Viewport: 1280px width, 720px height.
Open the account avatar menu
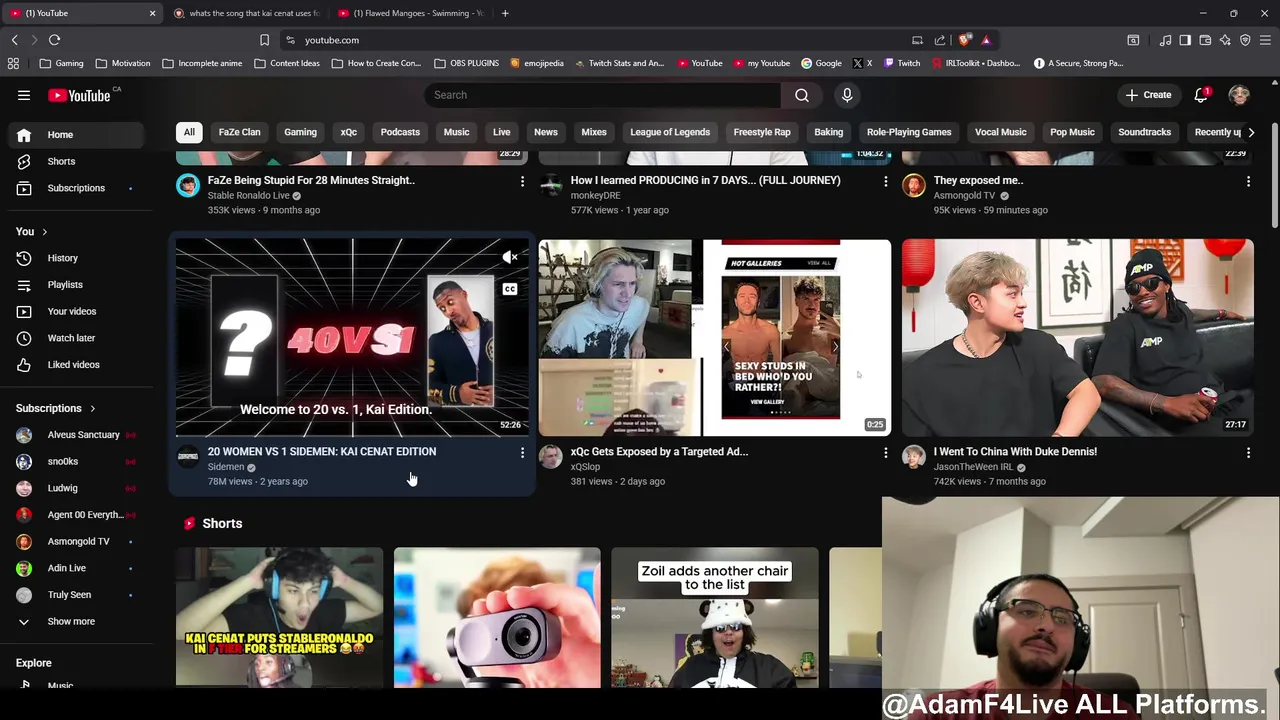click(1239, 95)
